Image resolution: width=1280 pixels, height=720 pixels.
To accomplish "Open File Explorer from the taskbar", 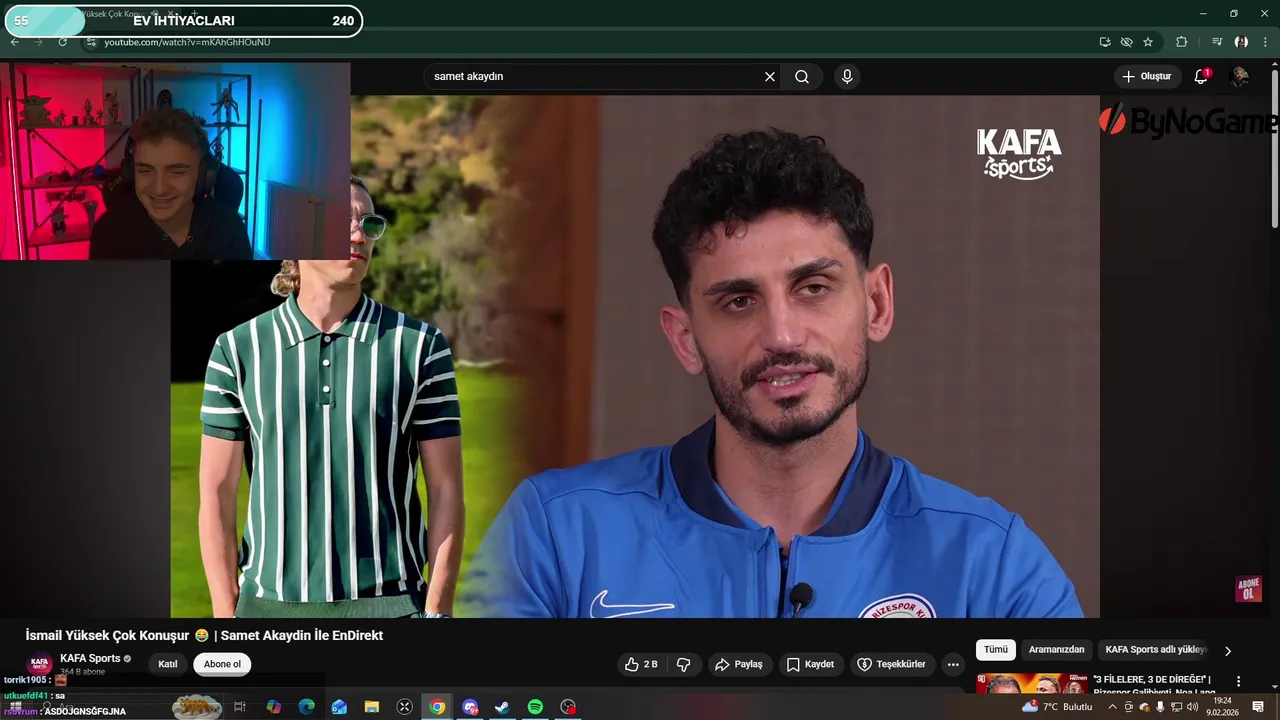I will [372, 707].
